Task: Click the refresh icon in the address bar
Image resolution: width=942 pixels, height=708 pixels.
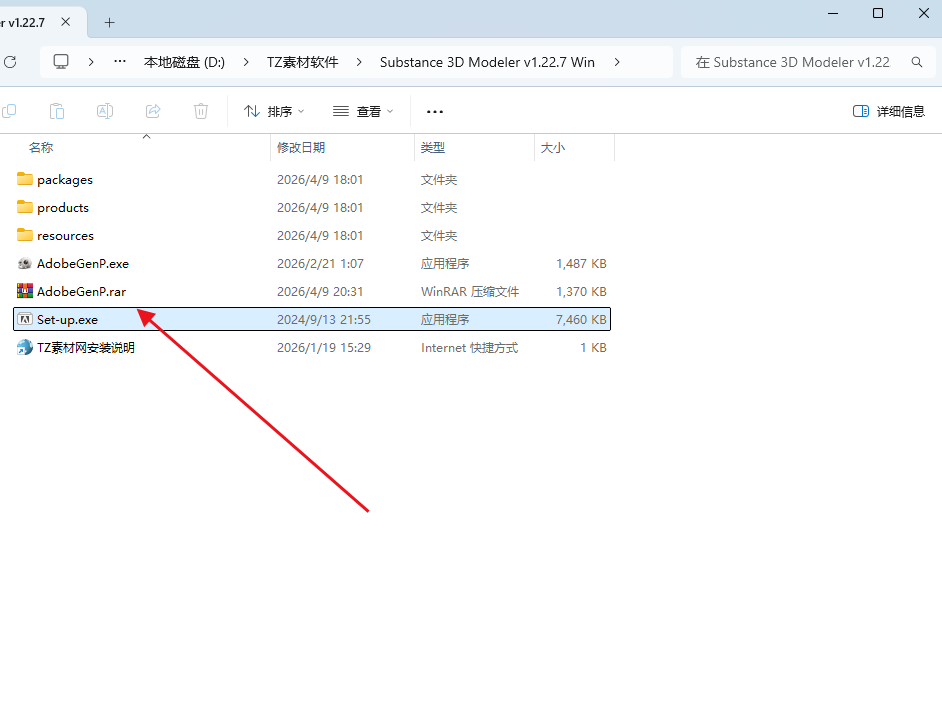Action: [x=10, y=62]
